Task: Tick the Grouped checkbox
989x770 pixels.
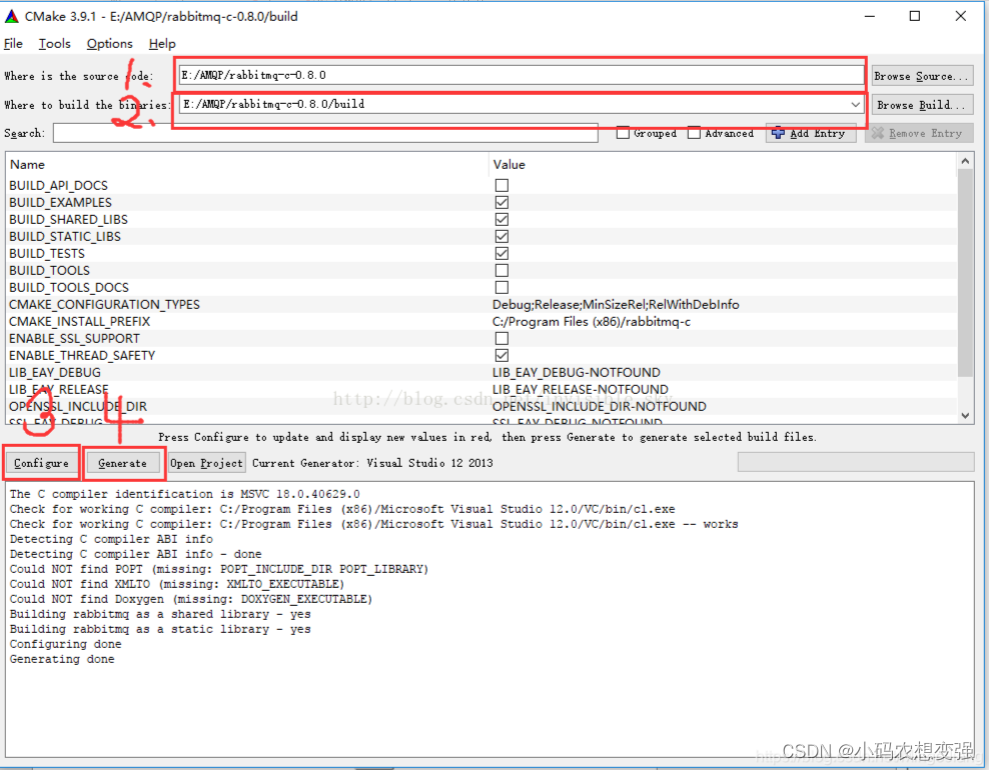Action: (623, 133)
